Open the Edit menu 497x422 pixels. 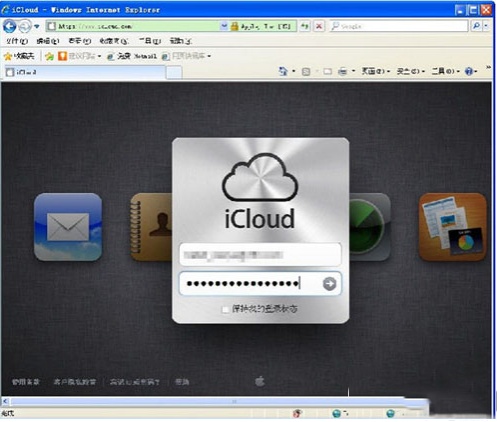point(48,41)
